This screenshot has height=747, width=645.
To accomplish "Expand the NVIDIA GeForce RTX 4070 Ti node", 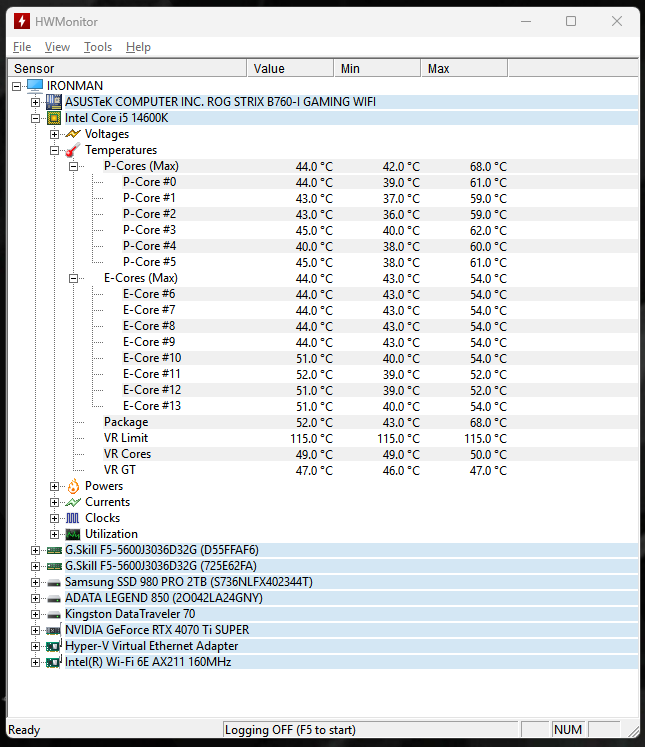I will tap(35, 630).
